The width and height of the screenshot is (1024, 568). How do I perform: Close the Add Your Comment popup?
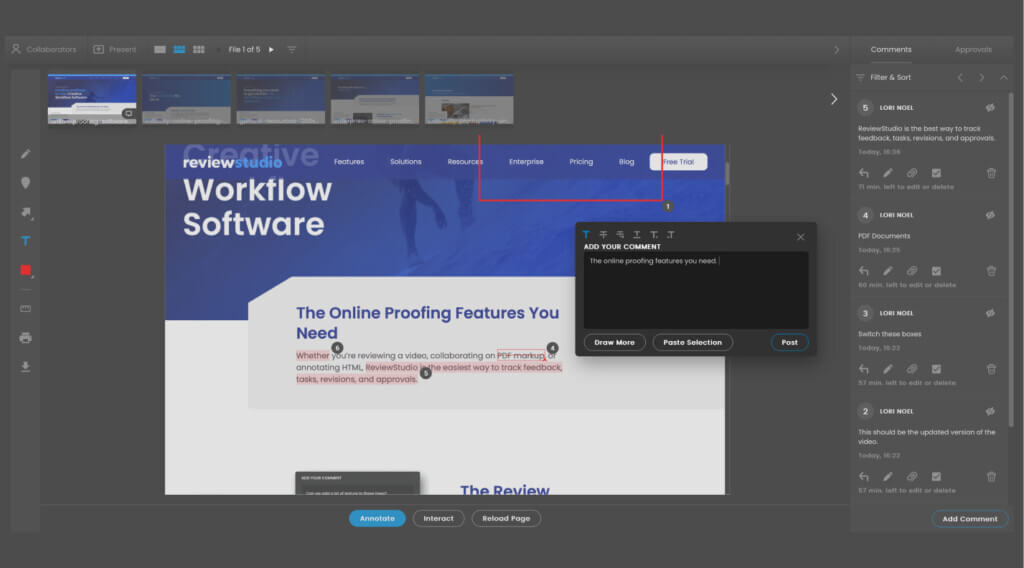point(801,237)
